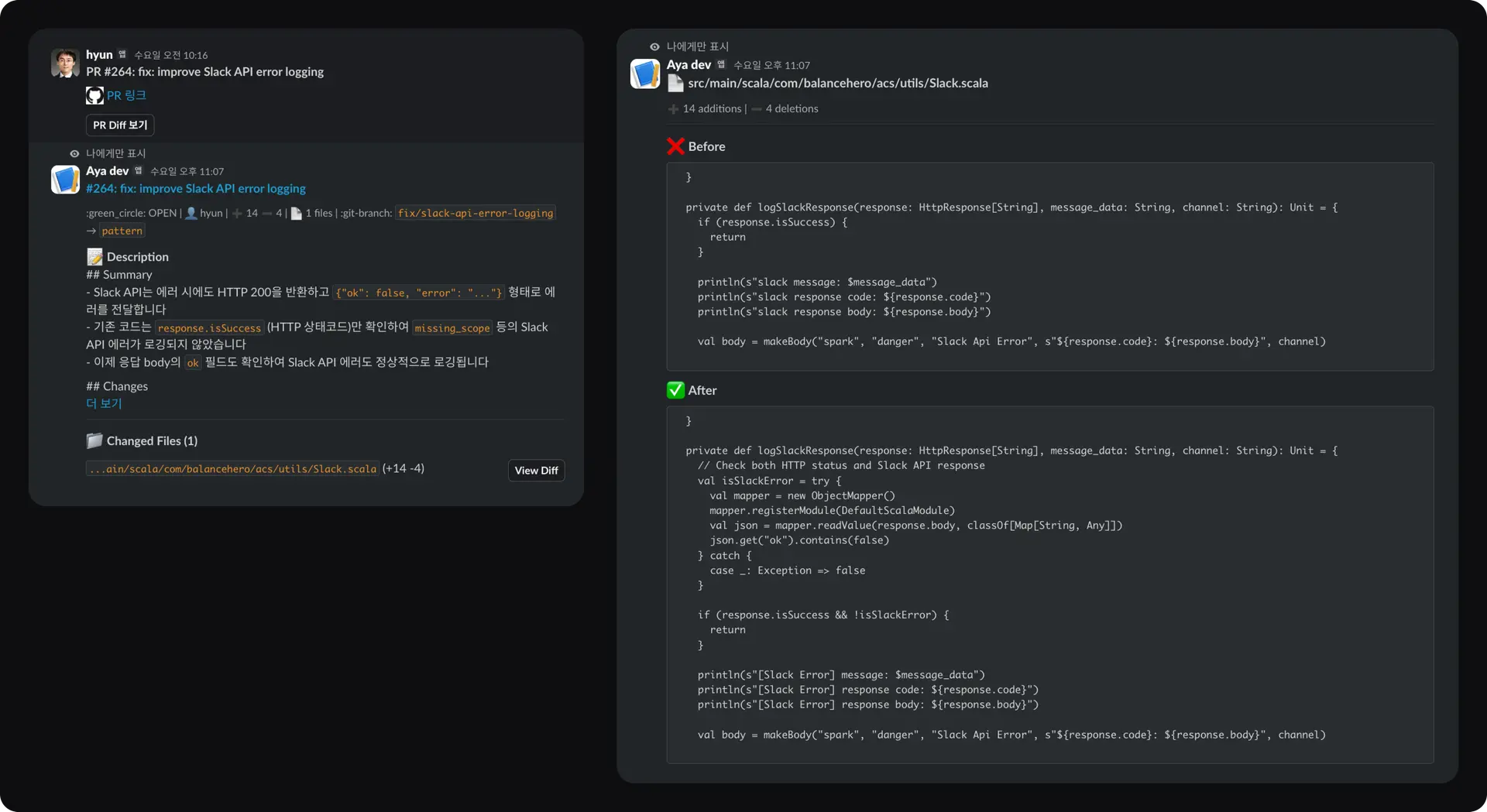
Task: Click the eye icon in the left panel
Action: pyautogui.click(x=74, y=154)
